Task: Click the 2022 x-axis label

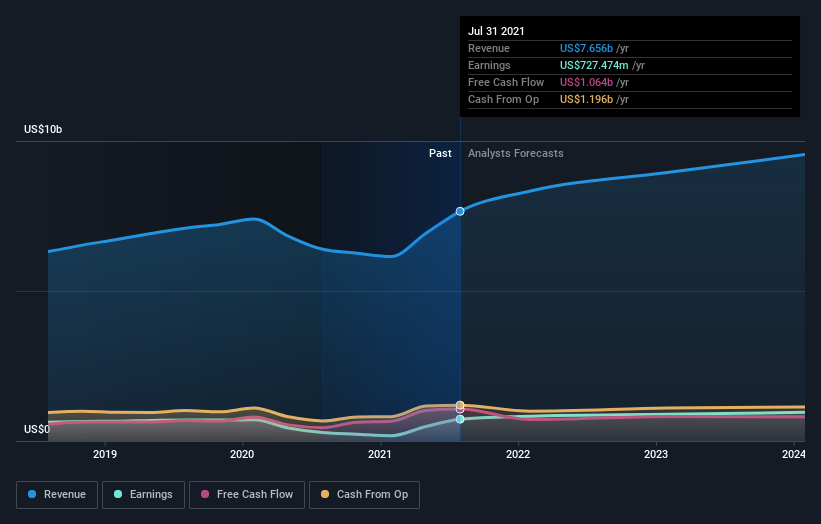Action: (518, 454)
